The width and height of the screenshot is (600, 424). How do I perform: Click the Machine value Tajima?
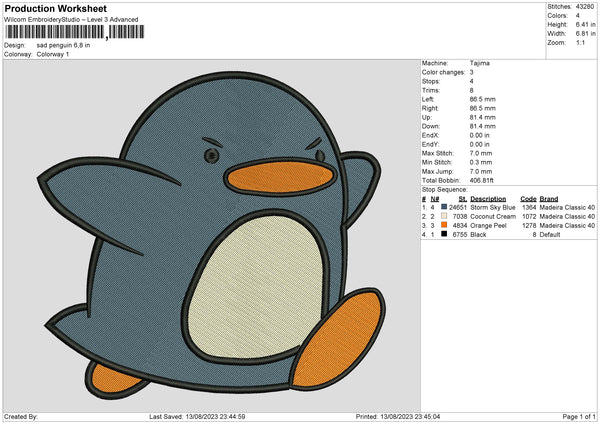[479, 63]
